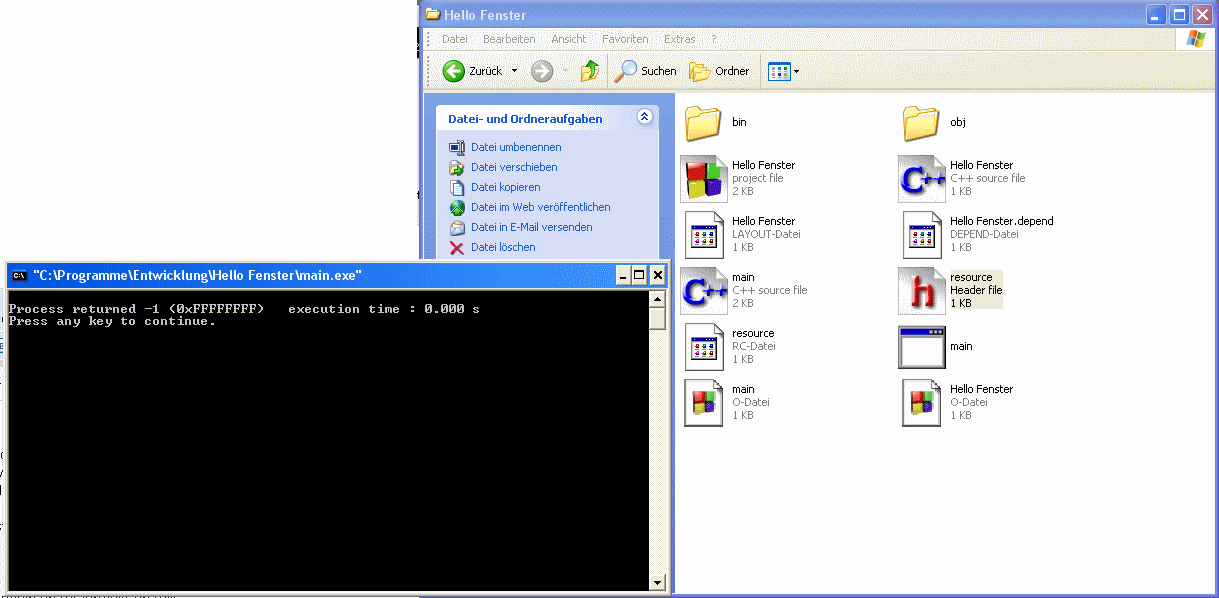Select the Hello Fenster.depend file

[x=921, y=235]
